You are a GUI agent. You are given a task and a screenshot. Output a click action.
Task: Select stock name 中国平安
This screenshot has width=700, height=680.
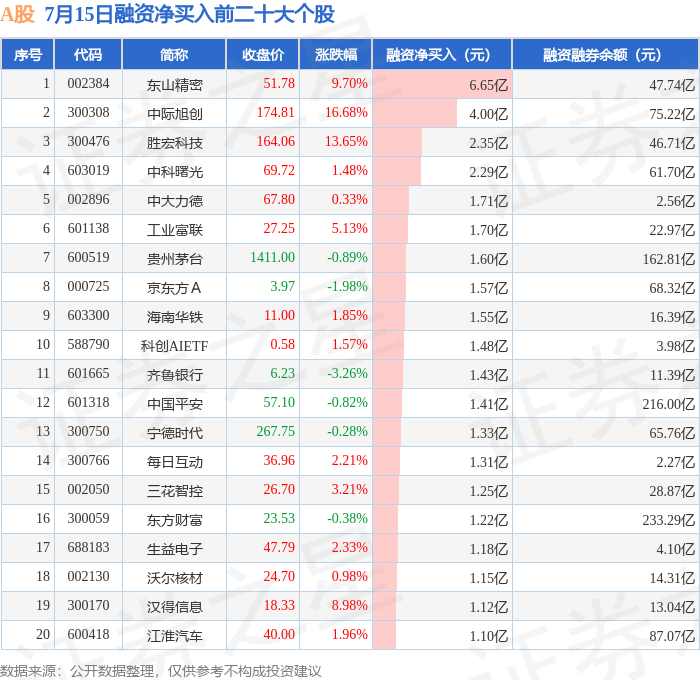175,404
